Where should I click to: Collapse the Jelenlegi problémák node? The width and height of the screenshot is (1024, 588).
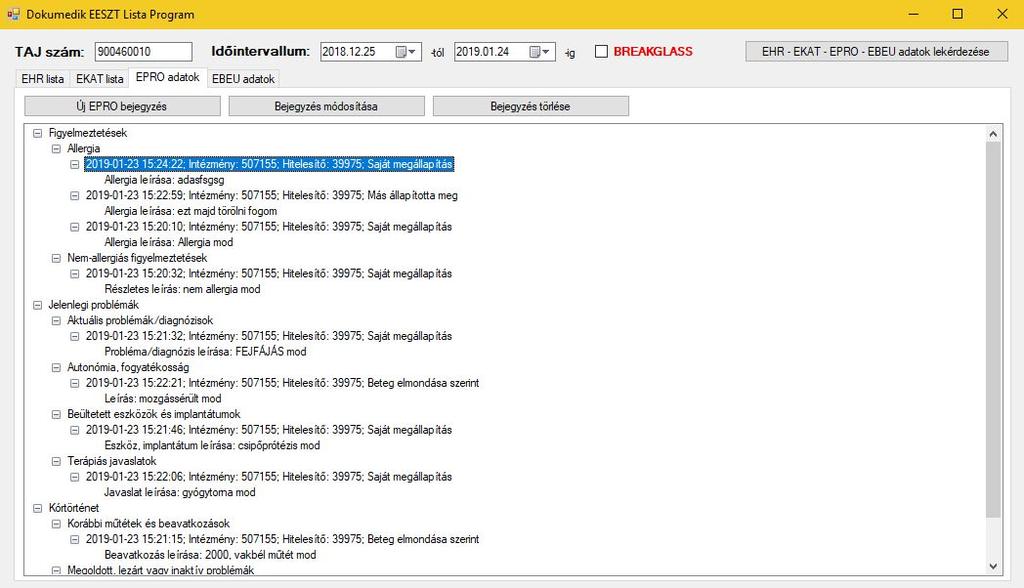coord(37,304)
